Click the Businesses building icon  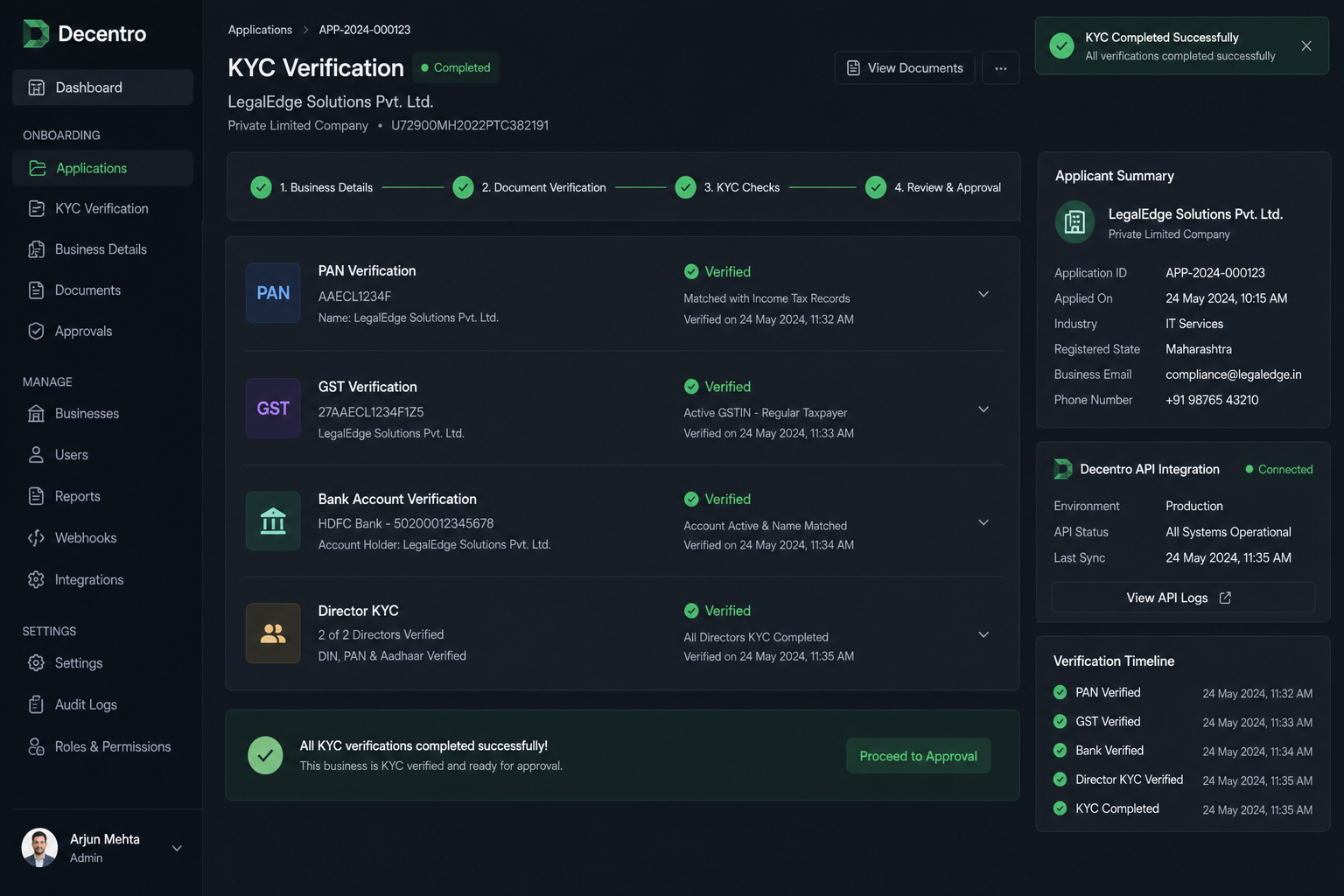coord(36,413)
